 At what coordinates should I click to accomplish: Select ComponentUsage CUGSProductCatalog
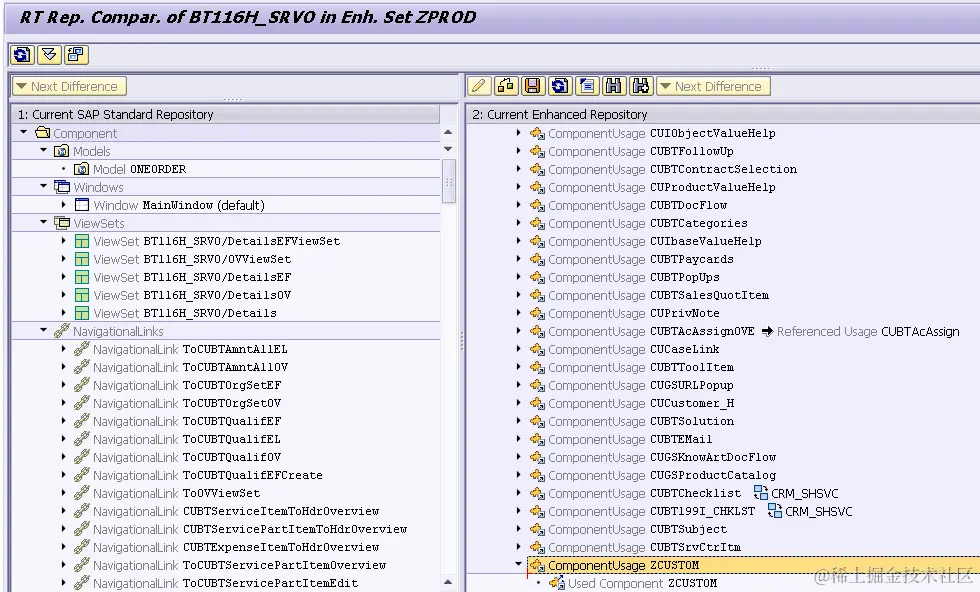coord(662,475)
